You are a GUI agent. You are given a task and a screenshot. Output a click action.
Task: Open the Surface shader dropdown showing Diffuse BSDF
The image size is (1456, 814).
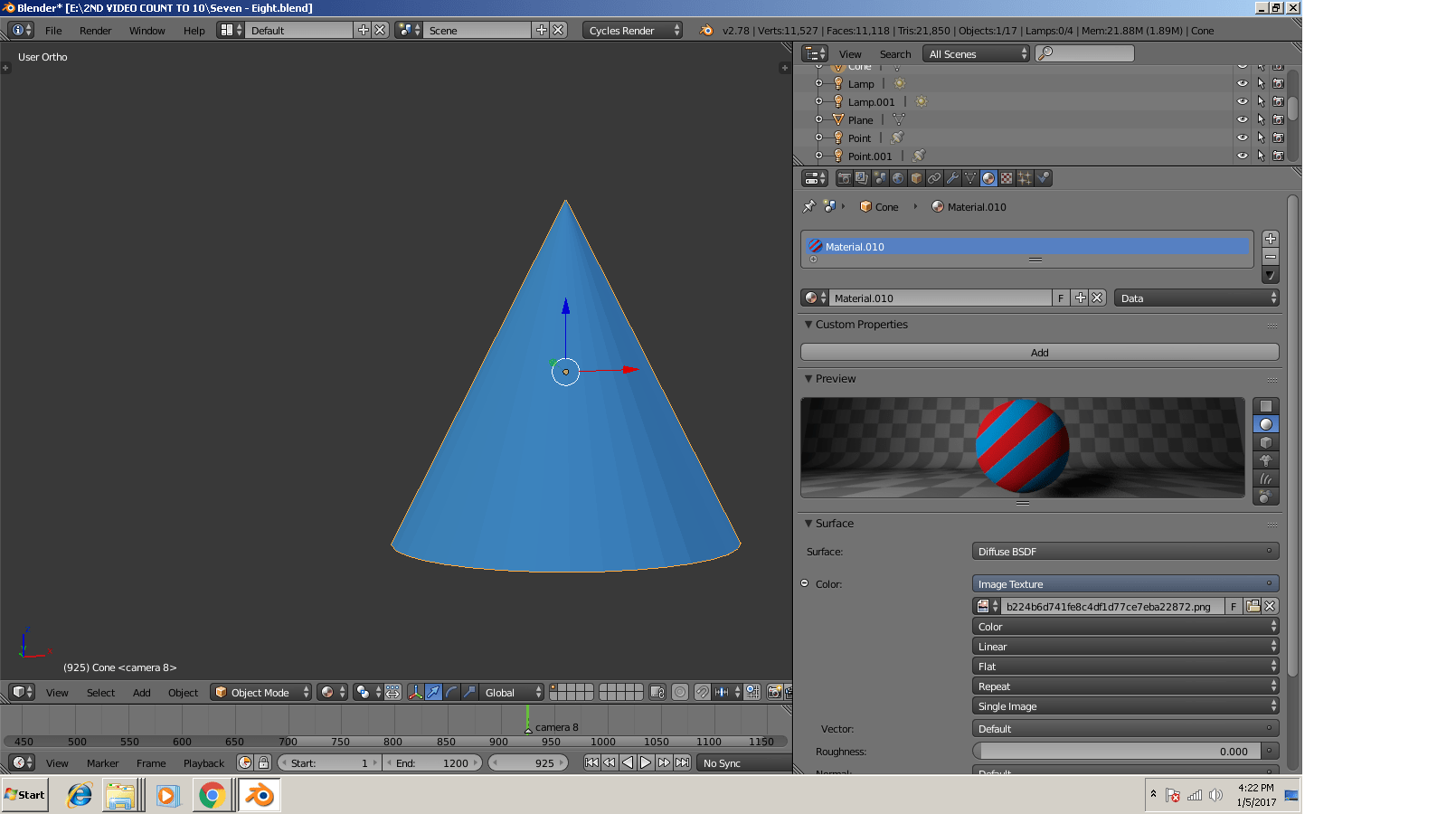coord(1125,551)
